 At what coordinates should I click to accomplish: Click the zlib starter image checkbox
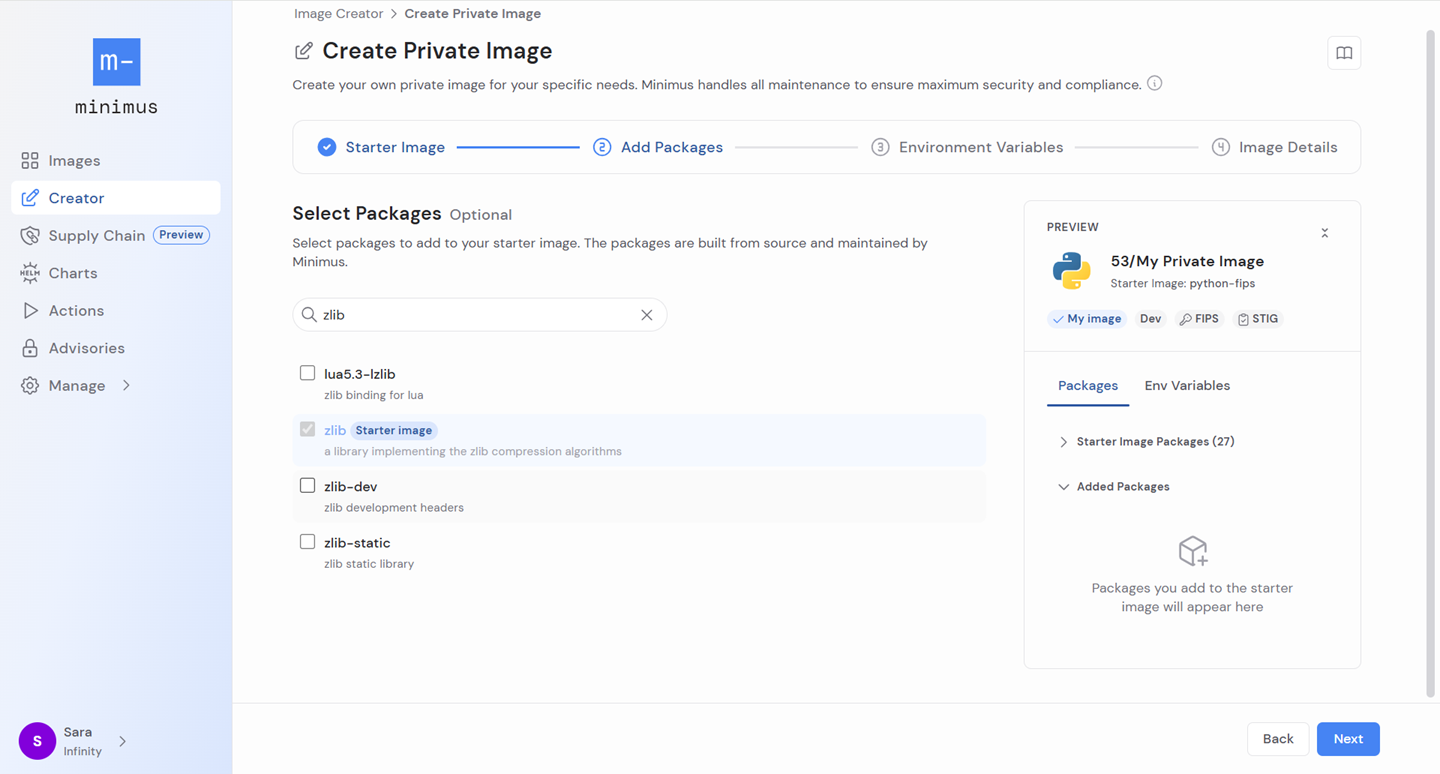pos(307,429)
